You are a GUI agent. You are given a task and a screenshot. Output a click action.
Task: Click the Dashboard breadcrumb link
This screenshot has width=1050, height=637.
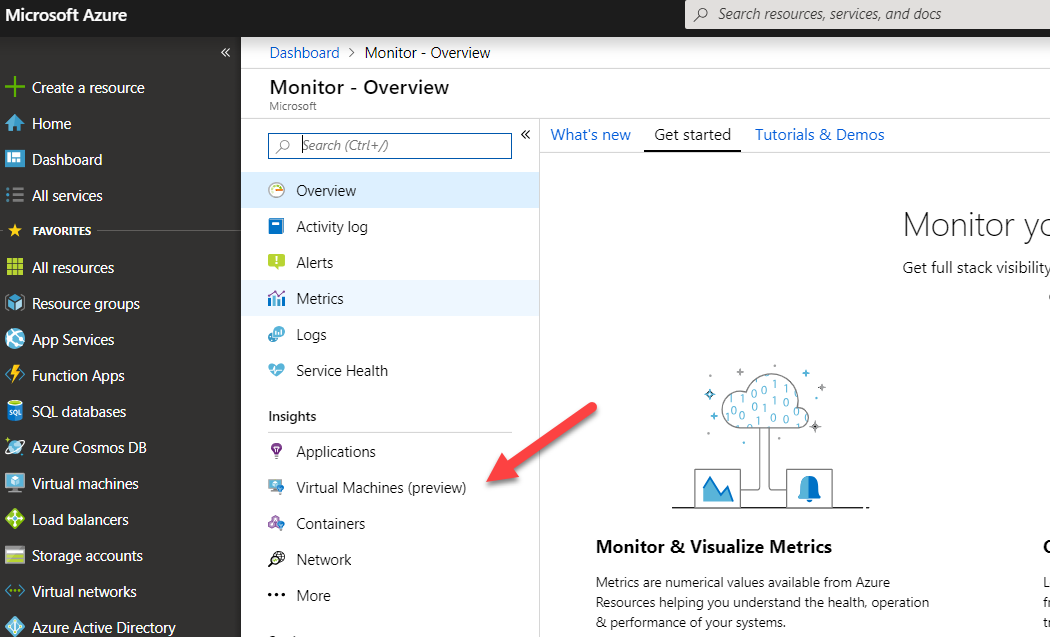point(304,53)
